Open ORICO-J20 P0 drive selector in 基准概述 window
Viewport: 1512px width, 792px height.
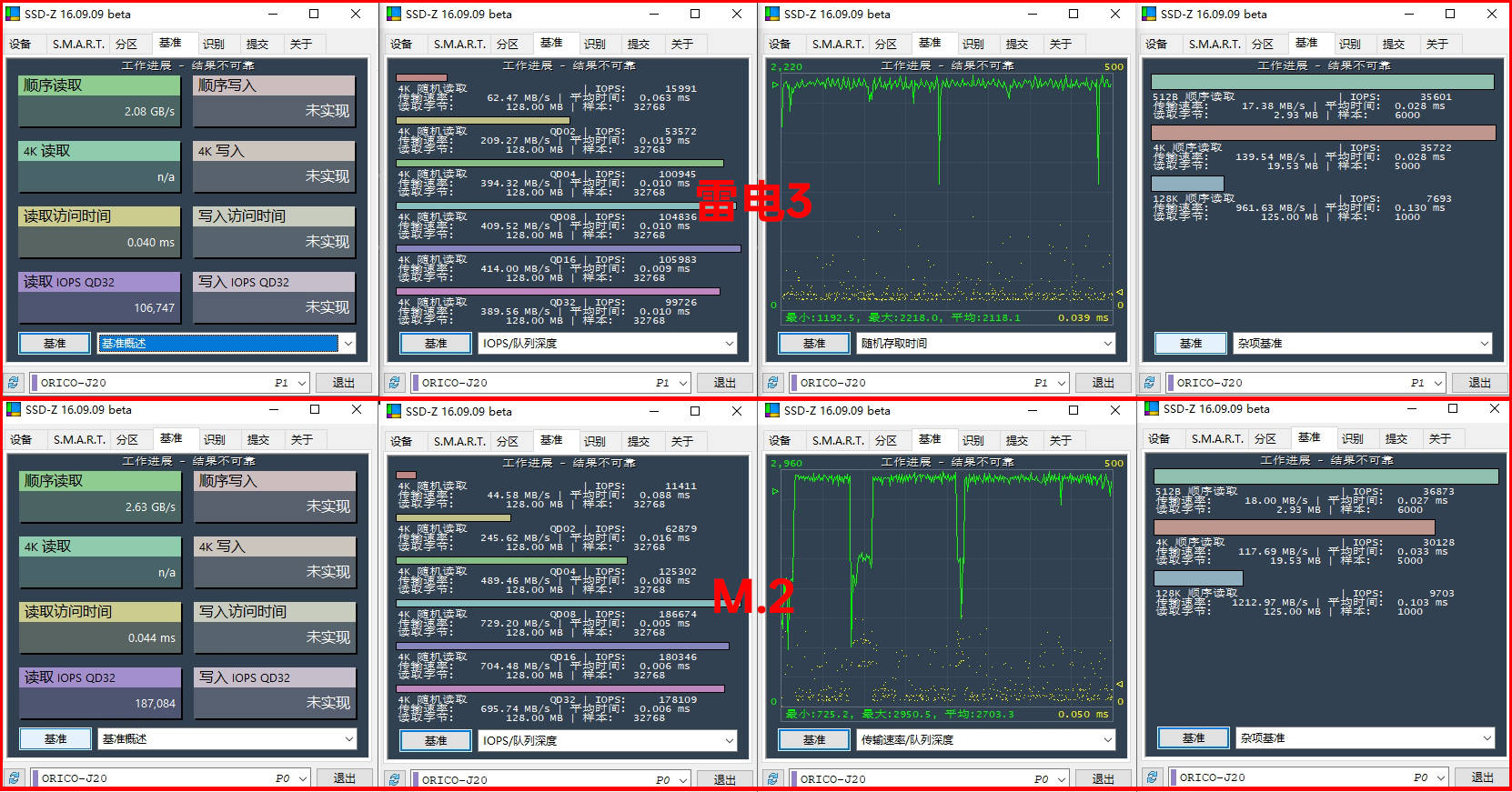tap(170, 778)
